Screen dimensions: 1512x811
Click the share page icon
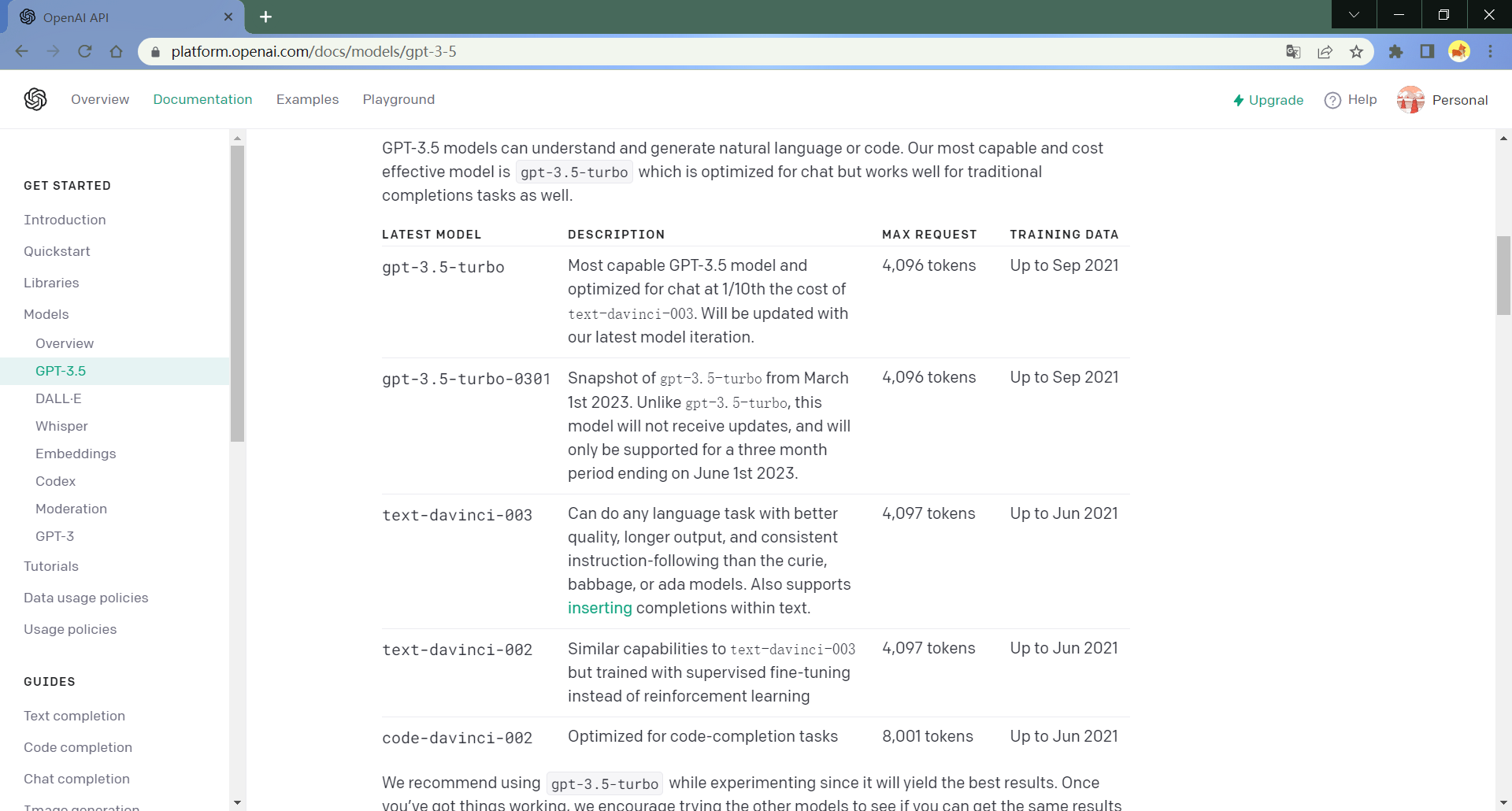click(x=1325, y=51)
